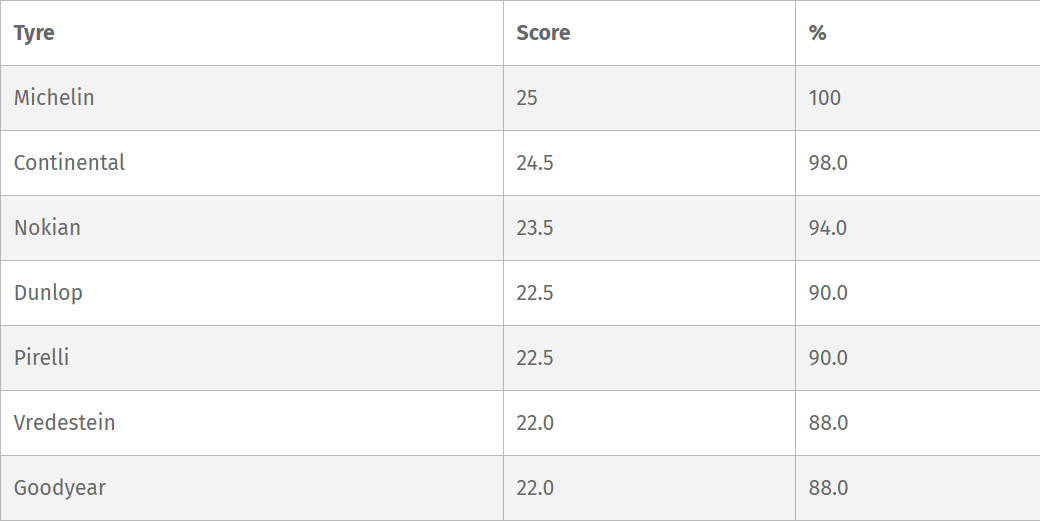This screenshot has width=1040, height=521.
Task: Click Michelin's score of 25
Action: coord(527,98)
